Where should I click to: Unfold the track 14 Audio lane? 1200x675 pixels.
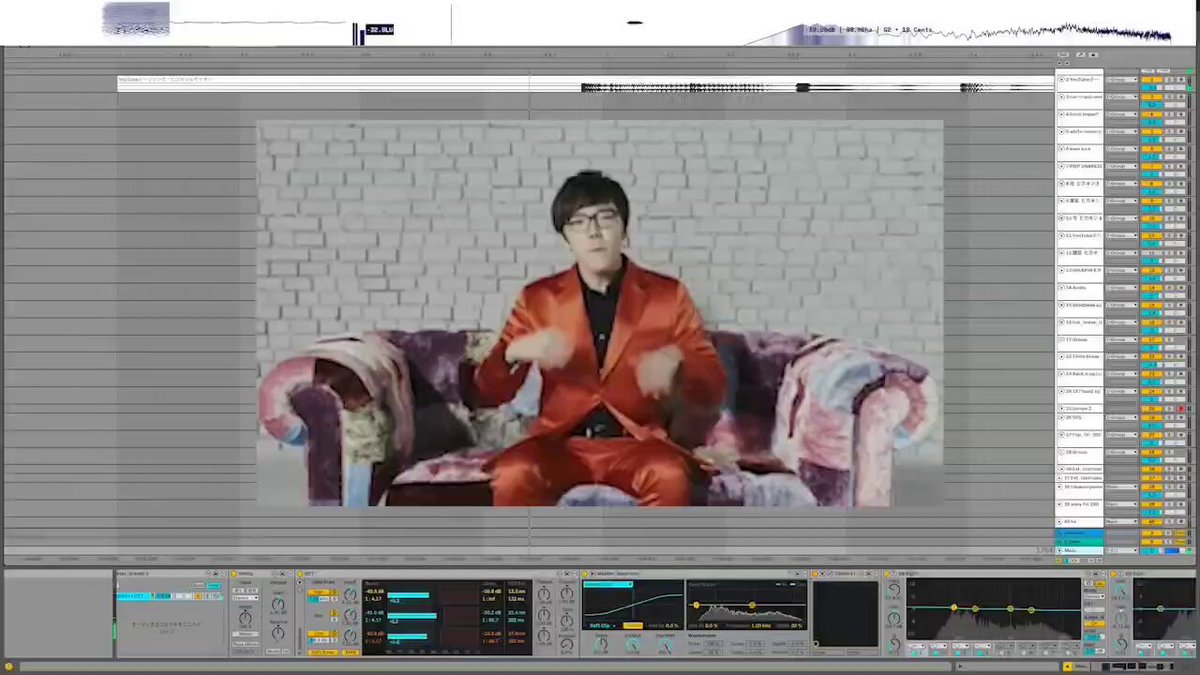tap(1062, 288)
